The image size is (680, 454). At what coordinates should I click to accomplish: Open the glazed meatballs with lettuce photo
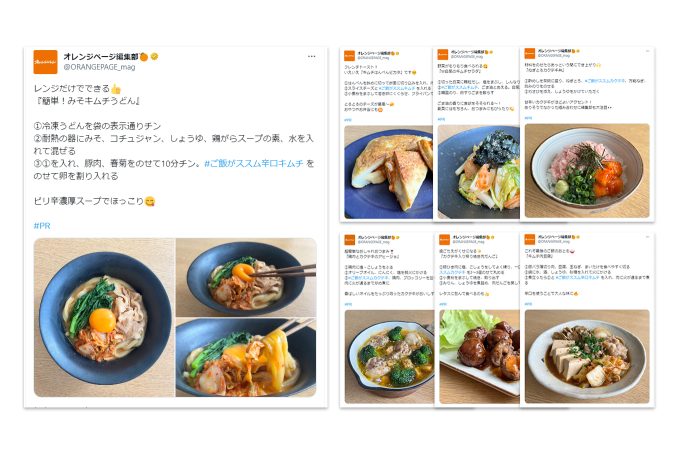(479, 356)
